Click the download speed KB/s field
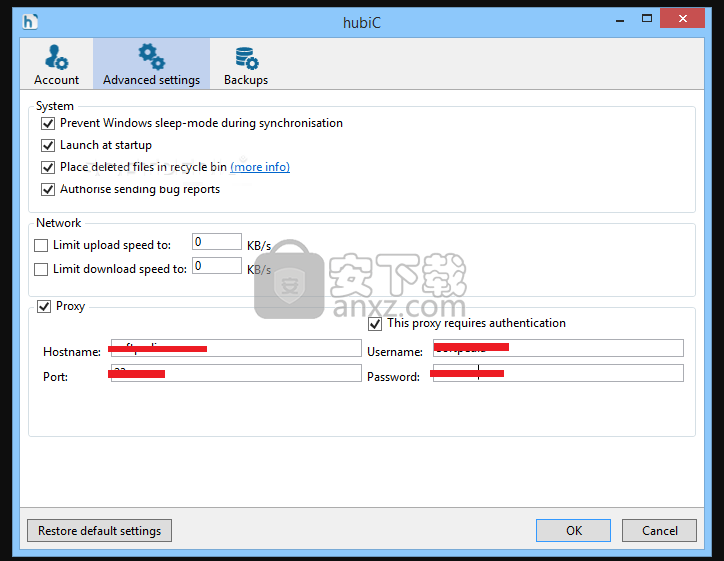The width and height of the screenshot is (724, 561). click(217, 266)
